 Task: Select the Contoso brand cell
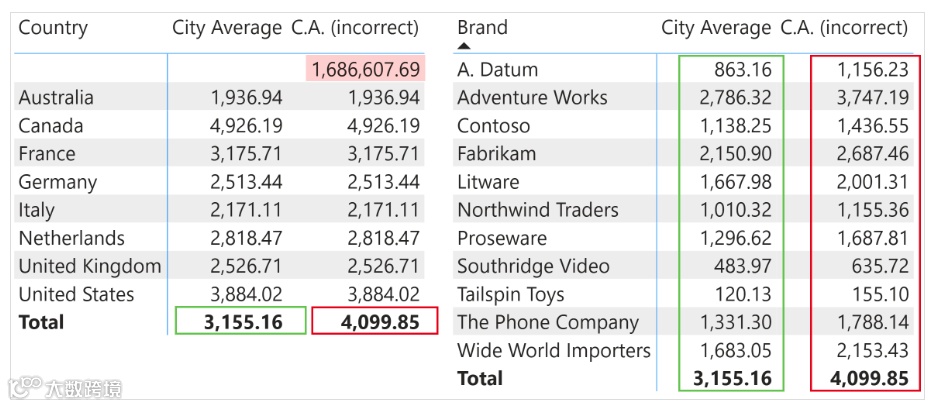pyautogui.click(x=493, y=126)
